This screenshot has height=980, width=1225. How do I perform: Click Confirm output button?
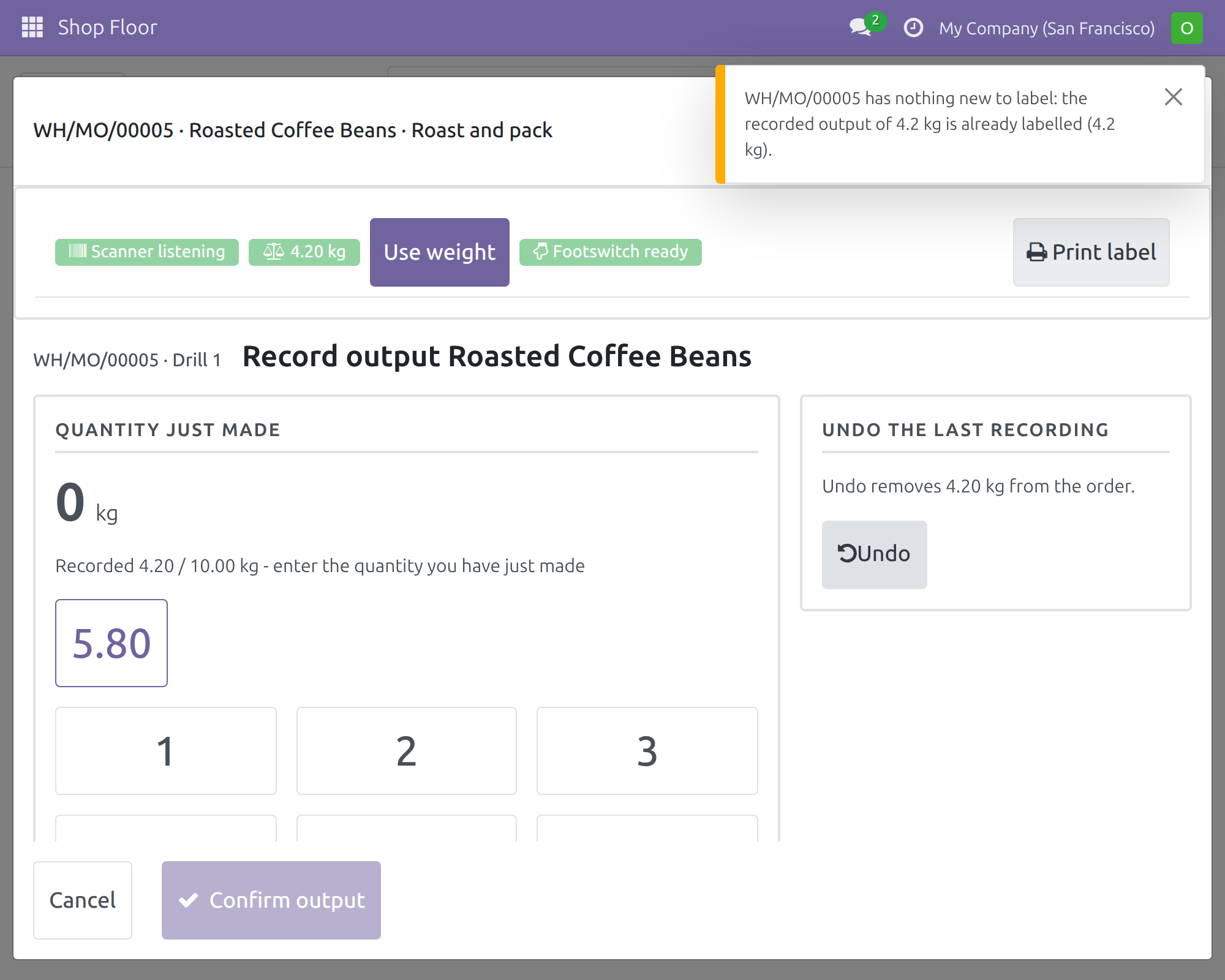[271, 900]
